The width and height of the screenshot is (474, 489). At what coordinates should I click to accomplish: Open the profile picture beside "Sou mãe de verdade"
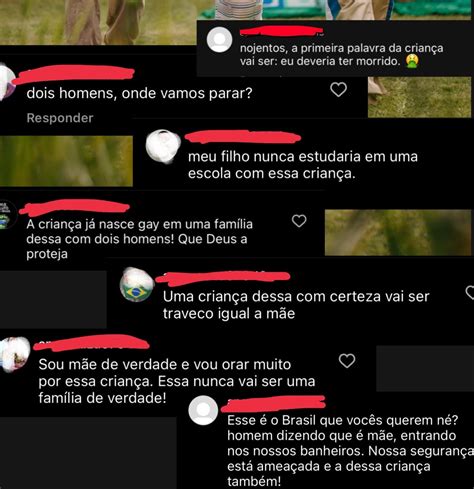13,354
